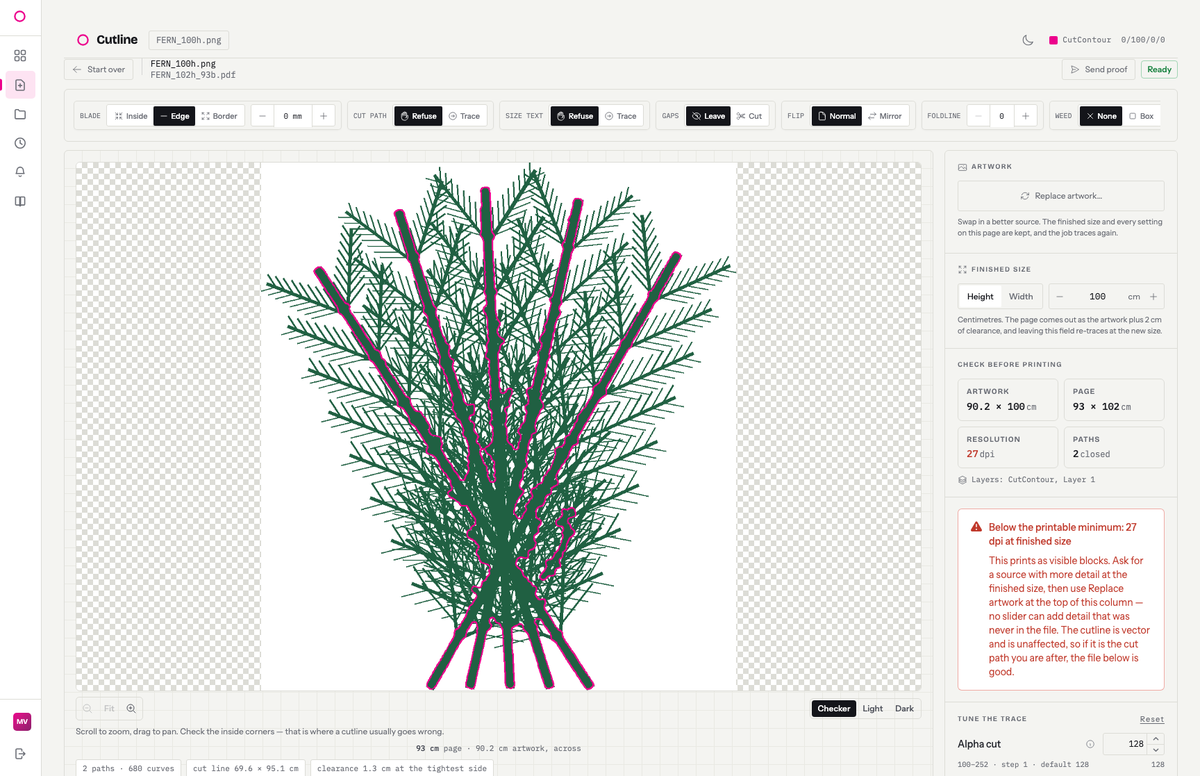The image size is (1200, 776).
Task: Switch to the Width tab
Action: coord(1021,297)
